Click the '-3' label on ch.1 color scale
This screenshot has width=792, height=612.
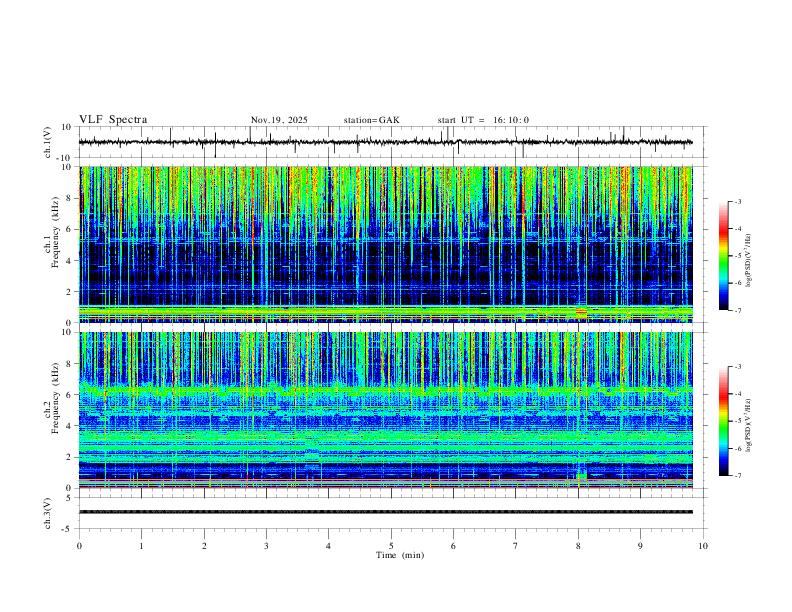coord(737,201)
